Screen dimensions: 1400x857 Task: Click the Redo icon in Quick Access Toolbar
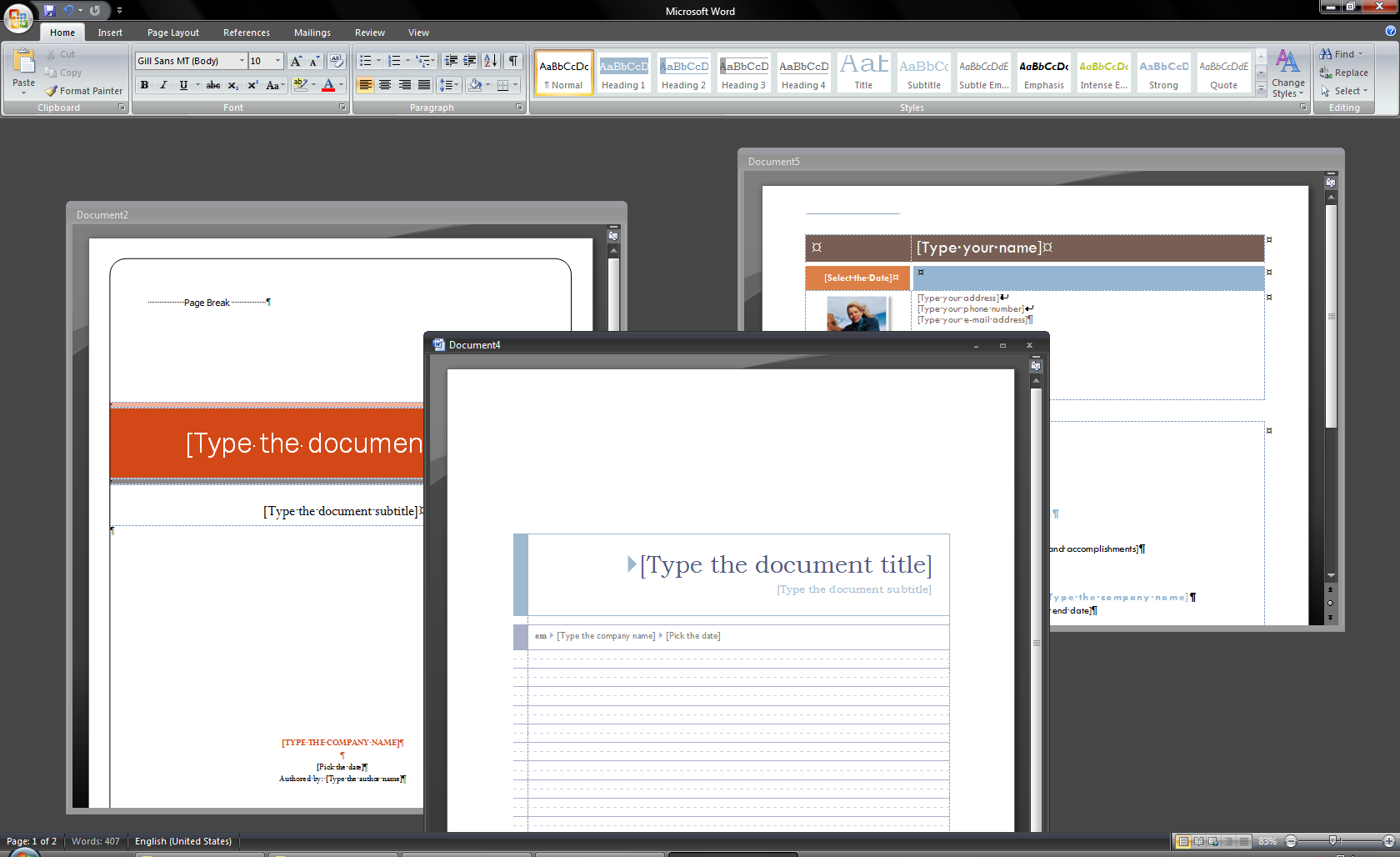coord(95,10)
